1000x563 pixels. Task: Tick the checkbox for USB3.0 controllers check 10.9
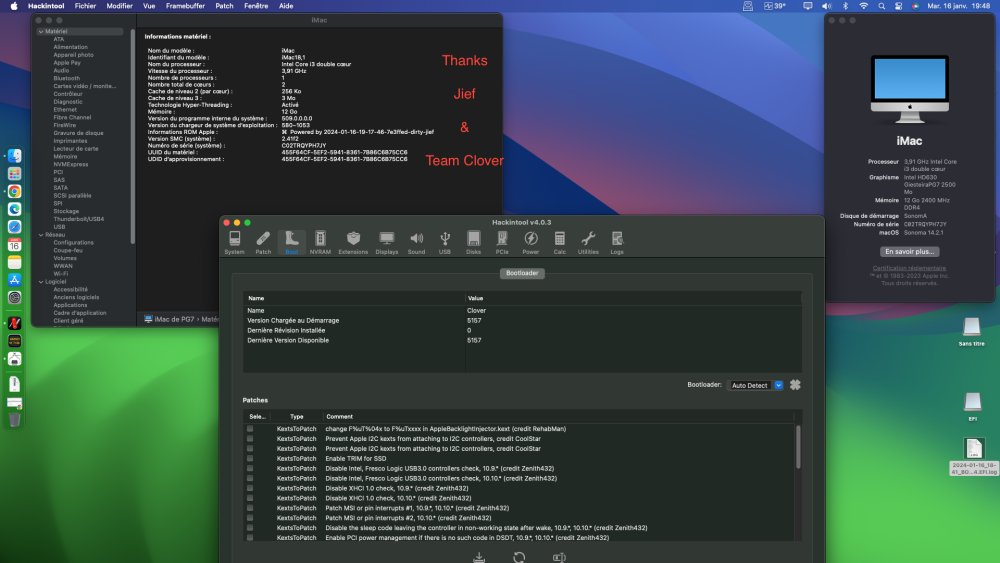pos(250,469)
